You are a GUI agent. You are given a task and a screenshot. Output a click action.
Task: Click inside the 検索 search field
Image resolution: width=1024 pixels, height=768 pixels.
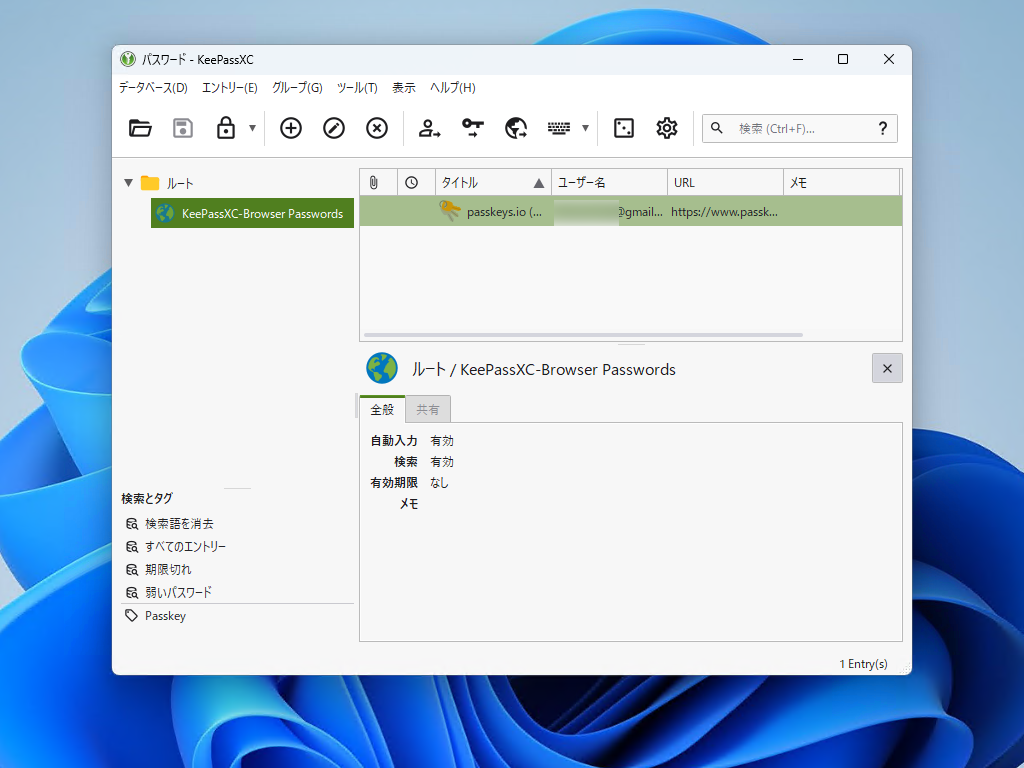click(x=790, y=128)
